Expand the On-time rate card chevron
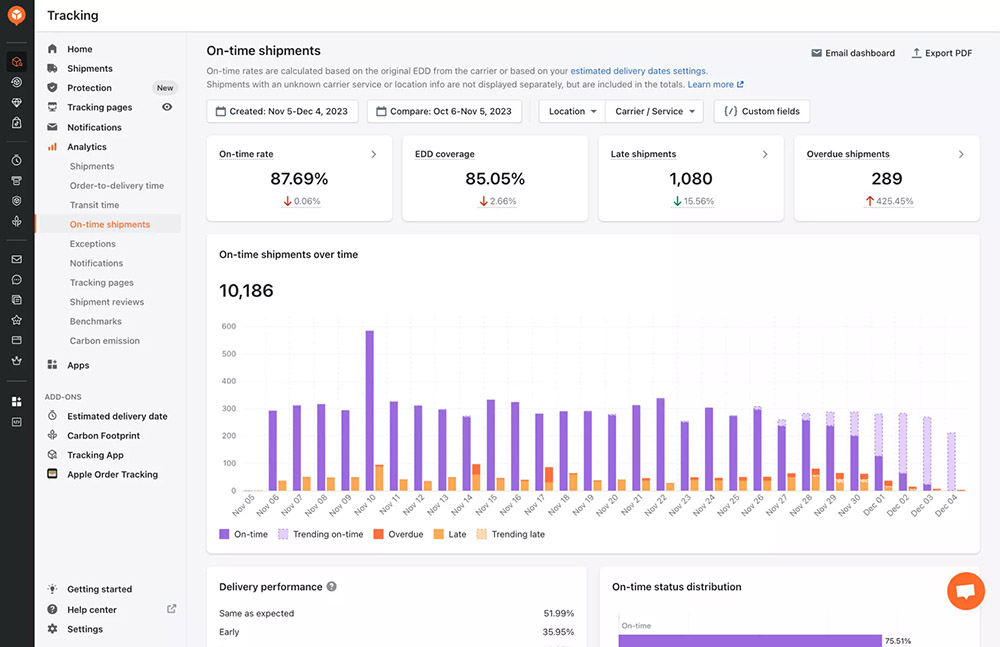This screenshot has height=647, width=1000. (x=374, y=154)
